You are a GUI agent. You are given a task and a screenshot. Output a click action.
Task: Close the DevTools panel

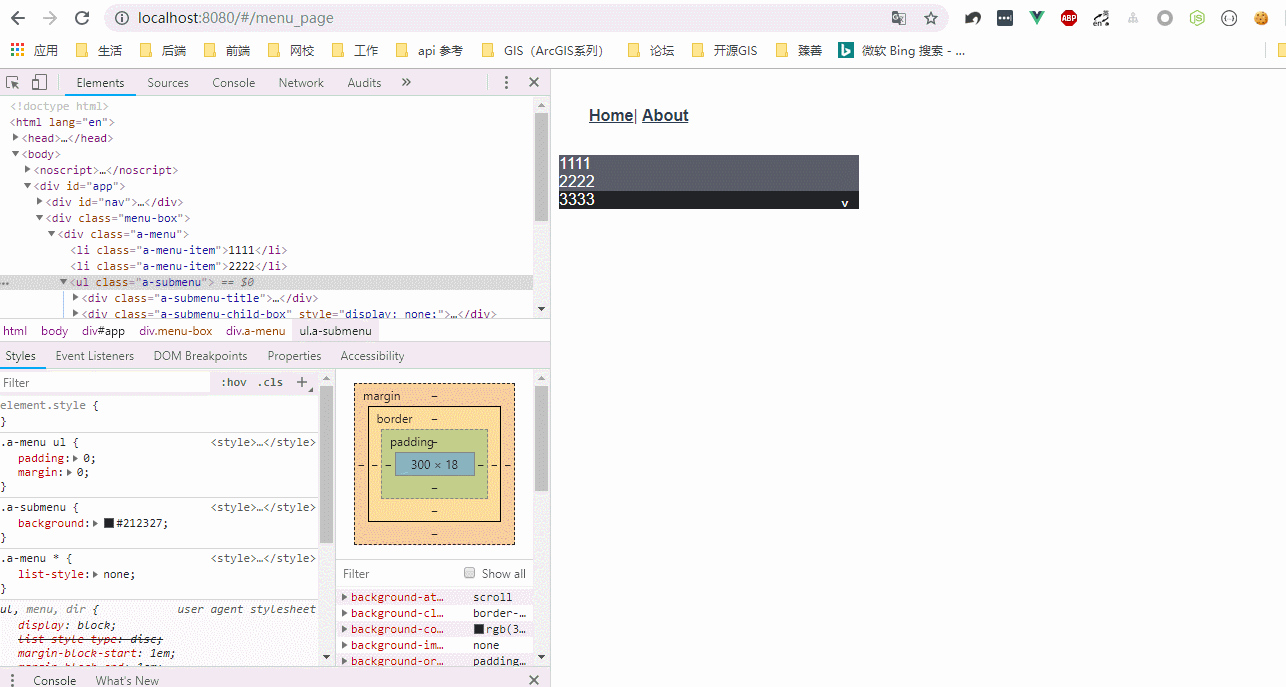click(534, 82)
